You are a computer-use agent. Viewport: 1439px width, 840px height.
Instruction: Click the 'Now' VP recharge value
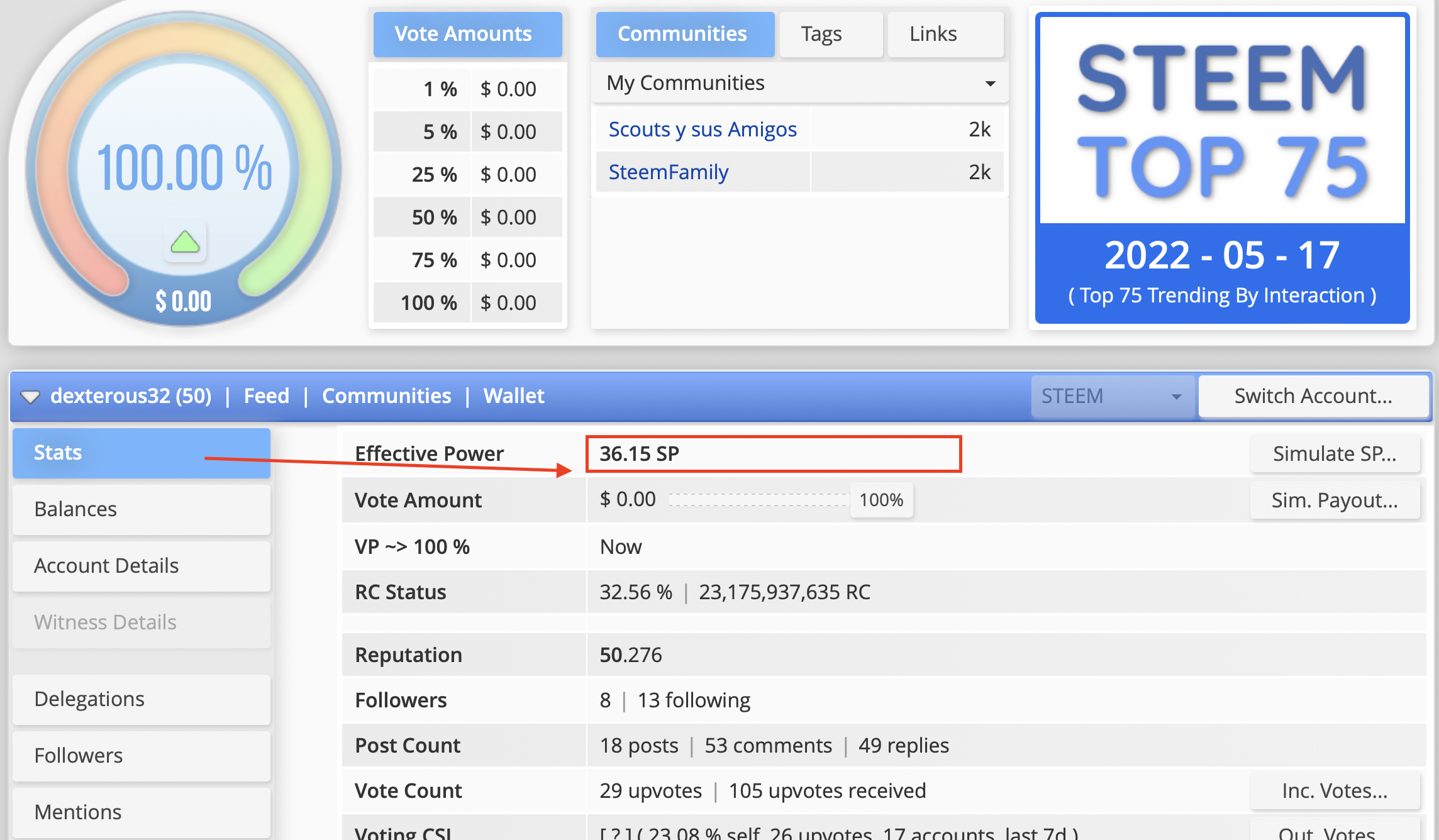621,546
